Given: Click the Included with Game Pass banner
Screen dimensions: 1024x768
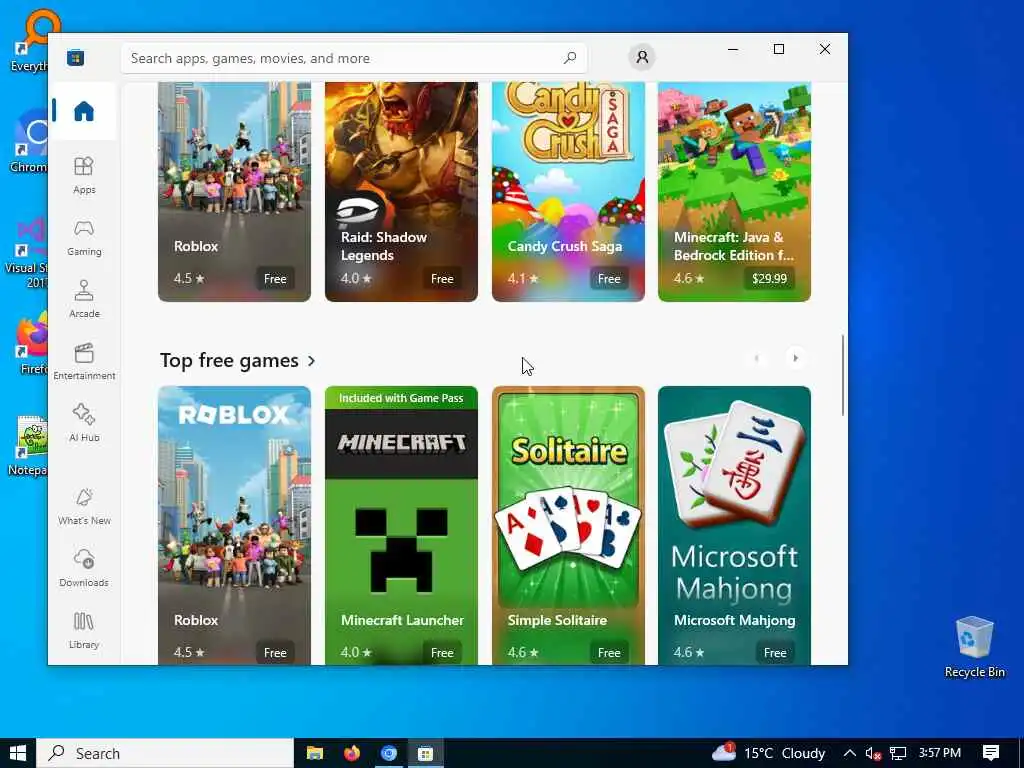Looking at the screenshot, I should (x=401, y=398).
